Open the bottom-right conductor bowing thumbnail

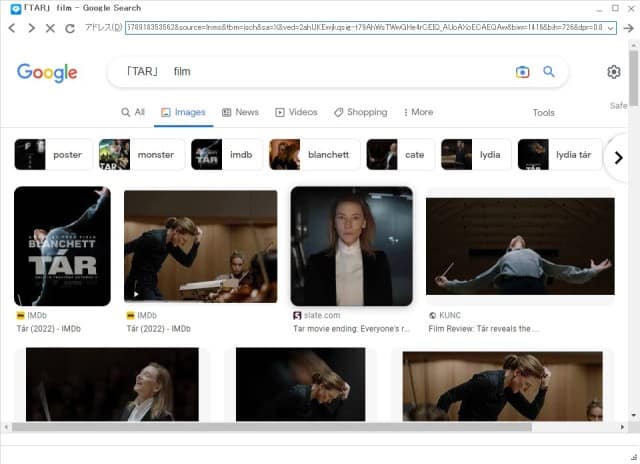502,386
